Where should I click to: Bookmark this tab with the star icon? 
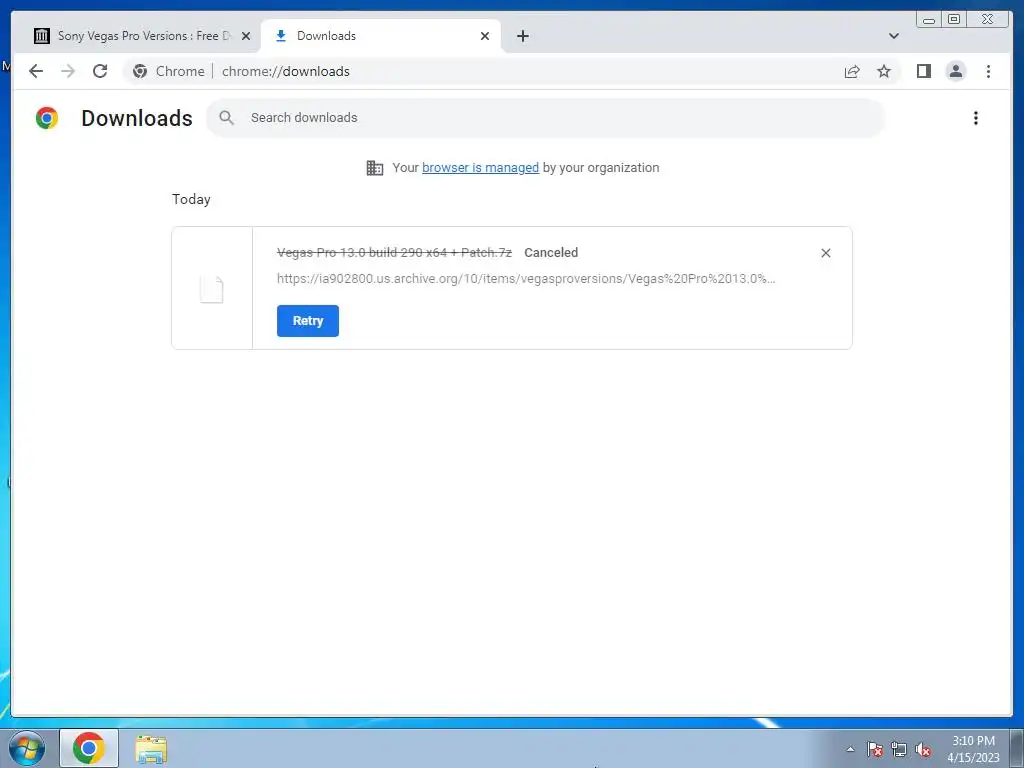click(x=884, y=71)
